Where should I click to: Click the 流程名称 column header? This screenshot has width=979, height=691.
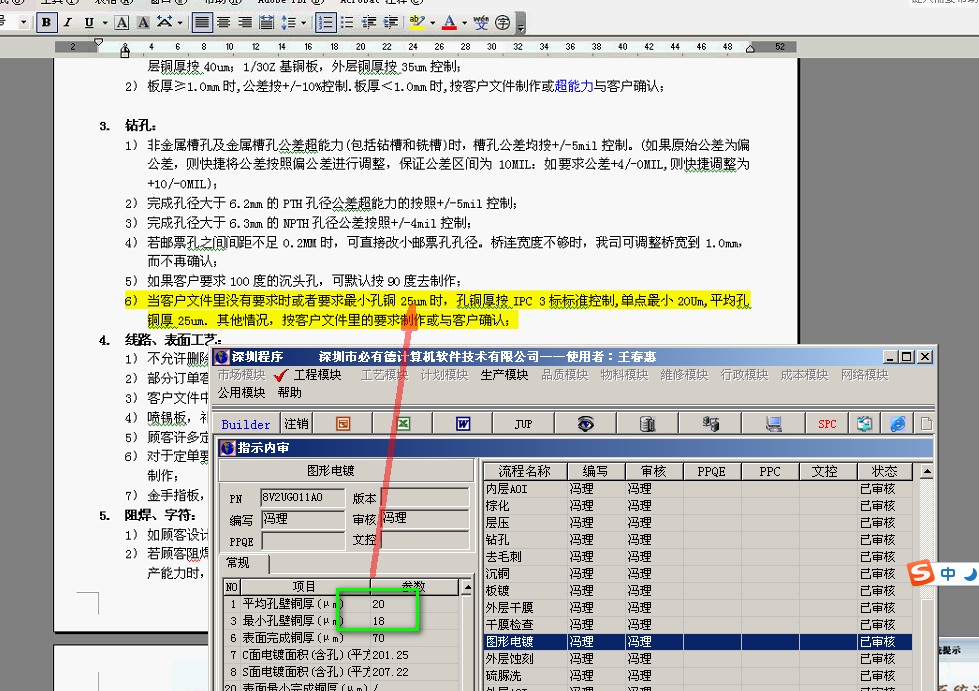click(524, 471)
